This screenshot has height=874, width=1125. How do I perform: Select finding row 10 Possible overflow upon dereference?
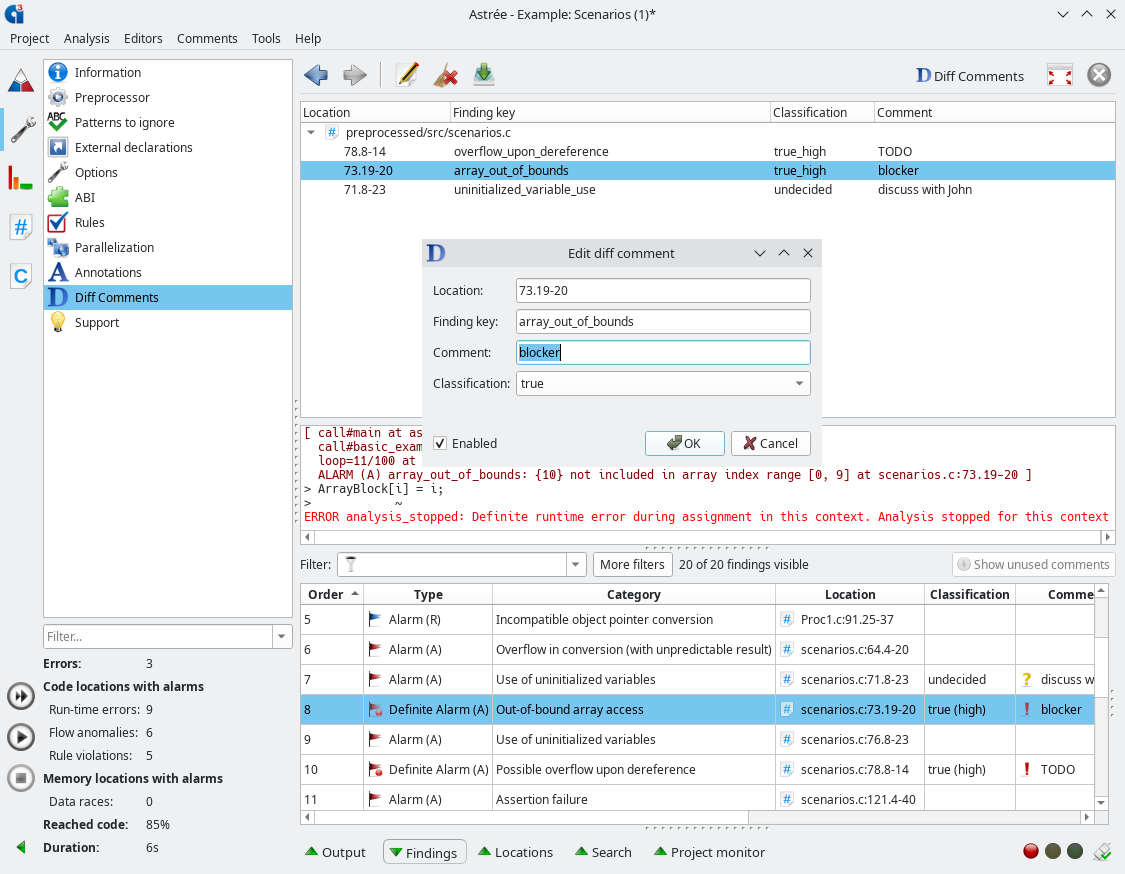click(697, 769)
